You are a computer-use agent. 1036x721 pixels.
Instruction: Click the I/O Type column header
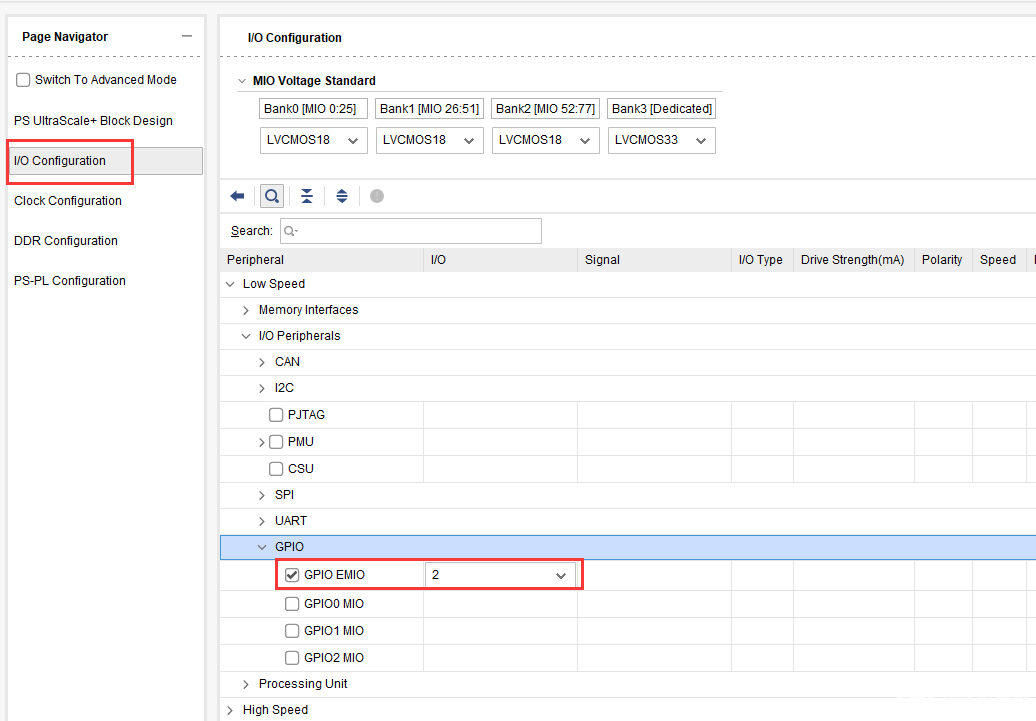point(762,260)
